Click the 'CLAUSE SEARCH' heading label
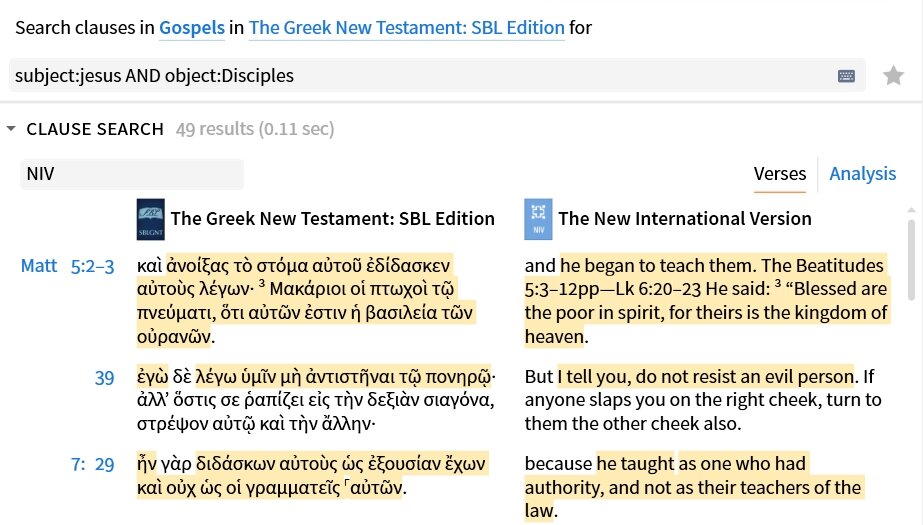This screenshot has width=923, height=525. pyautogui.click(x=95, y=129)
